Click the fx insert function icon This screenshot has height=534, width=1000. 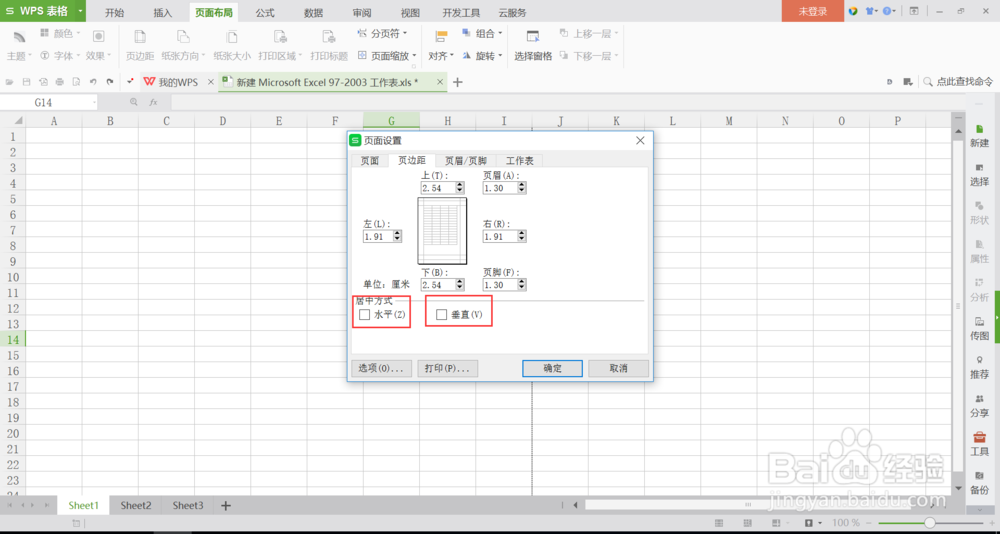(153, 102)
